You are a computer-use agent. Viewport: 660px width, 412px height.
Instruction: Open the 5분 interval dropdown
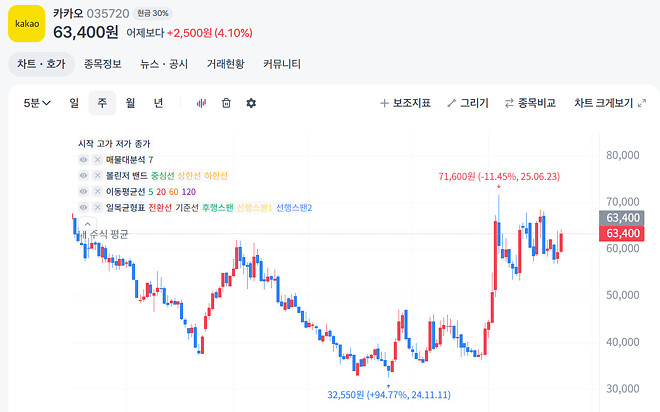37,103
